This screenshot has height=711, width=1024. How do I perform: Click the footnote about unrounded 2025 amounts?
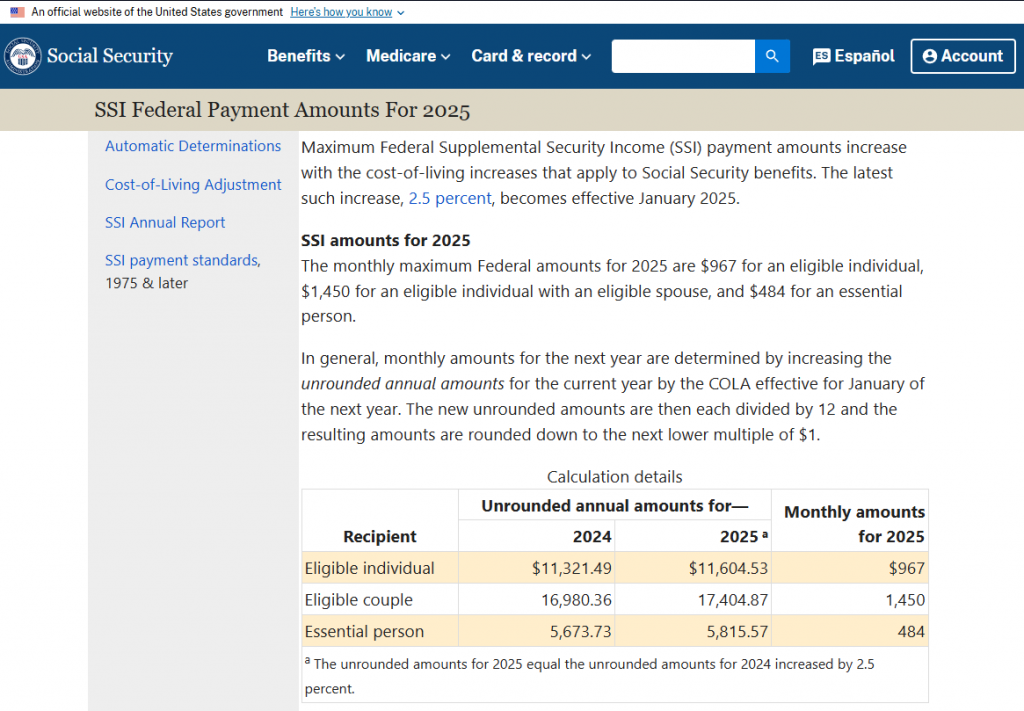click(x=589, y=676)
